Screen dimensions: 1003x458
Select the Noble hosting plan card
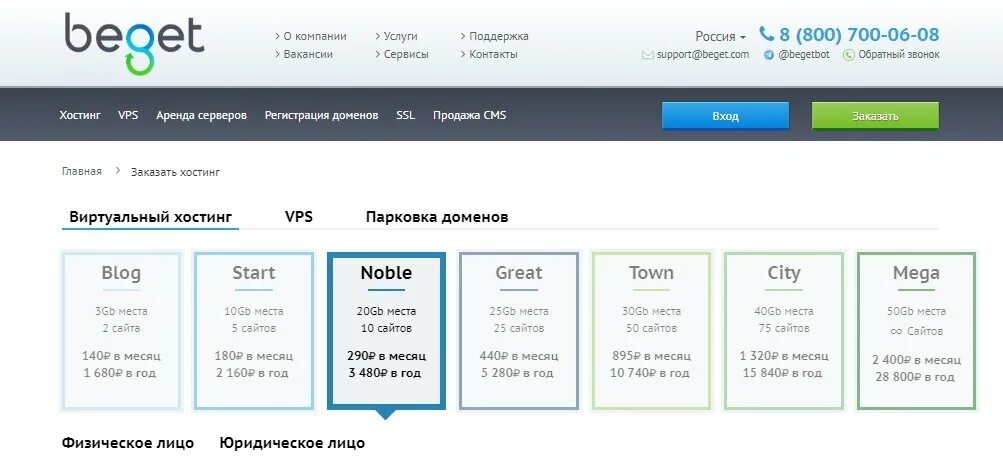[386, 331]
